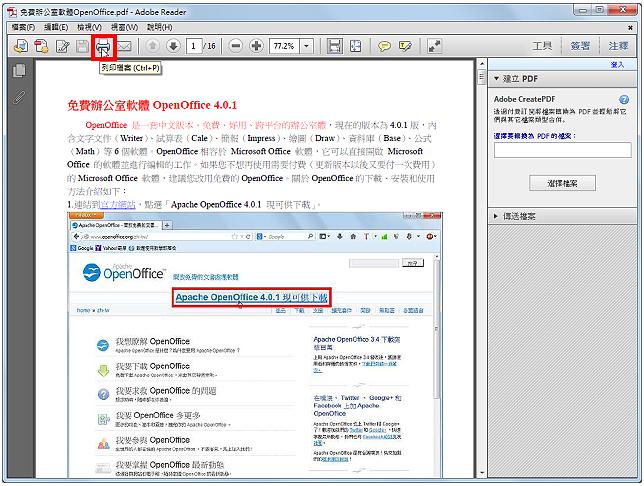This screenshot has height=486, width=644.
Task: Click the 我要下載 OpenOffice row in document
Action: click(195, 369)
